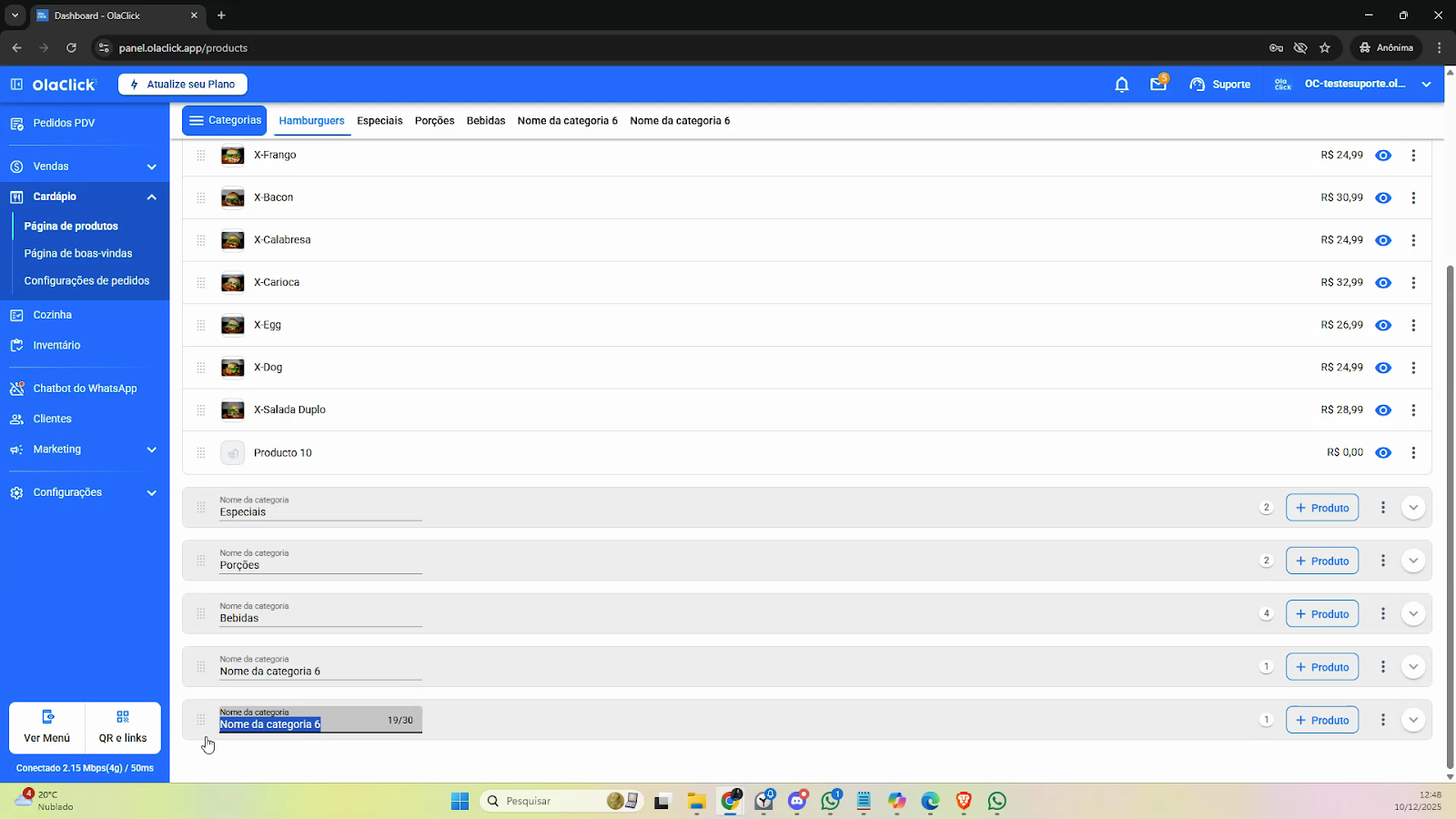Toggle visibility of X-Egg product
This screenshot has width=1456, height=819.
pyautogui.click(x=1383, y=325)
